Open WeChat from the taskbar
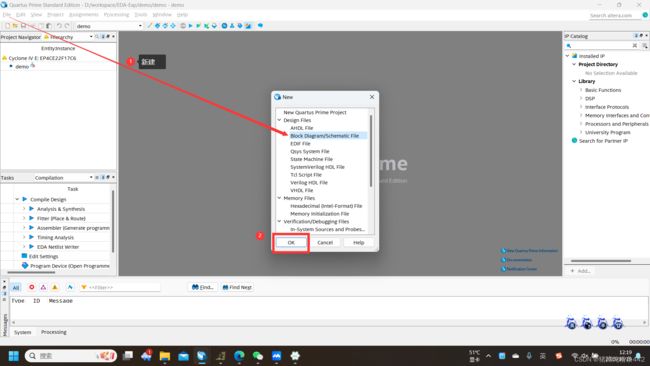Screen dimensions: 650x366 [x=258, y=356]
